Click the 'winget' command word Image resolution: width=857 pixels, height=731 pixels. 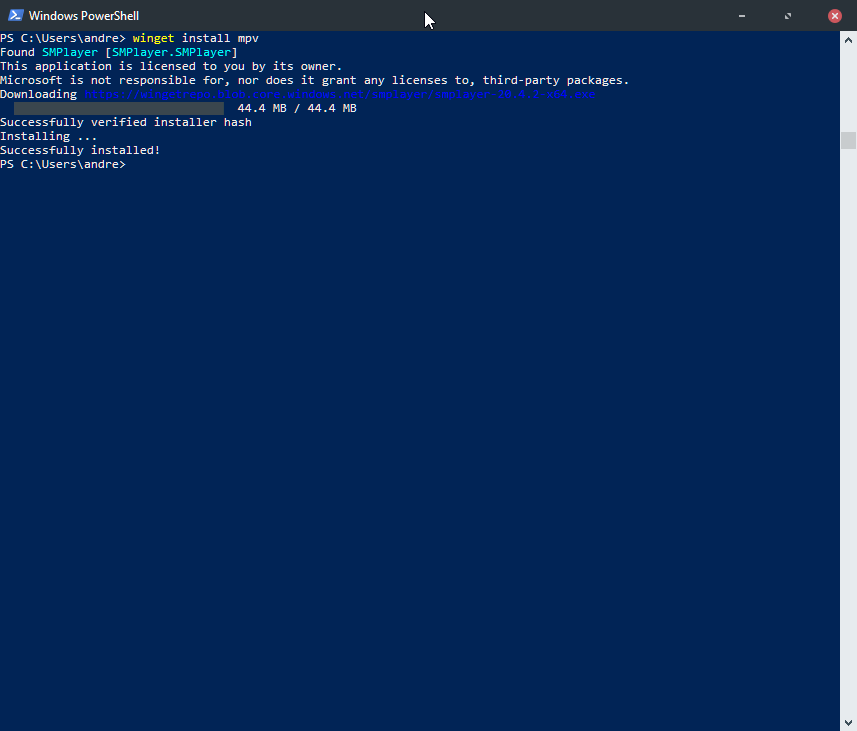click(x=154, y=38)
